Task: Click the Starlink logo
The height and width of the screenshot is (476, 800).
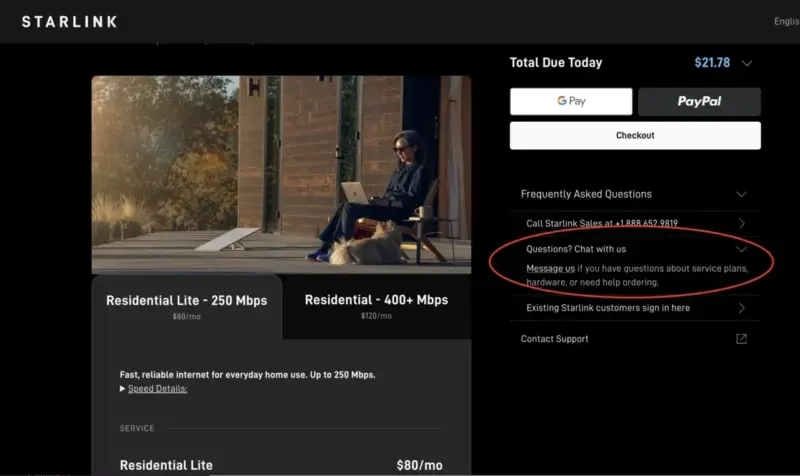Action: (69, 21)
